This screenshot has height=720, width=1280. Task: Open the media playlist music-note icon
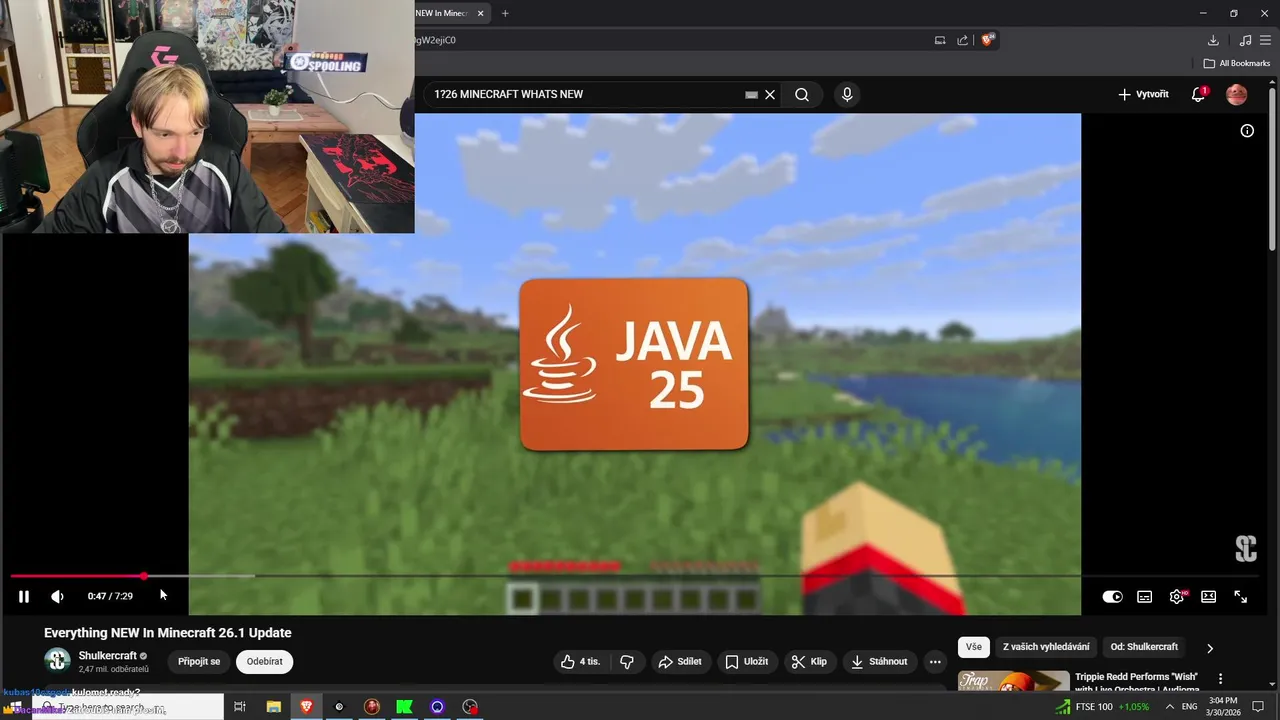1245,40
